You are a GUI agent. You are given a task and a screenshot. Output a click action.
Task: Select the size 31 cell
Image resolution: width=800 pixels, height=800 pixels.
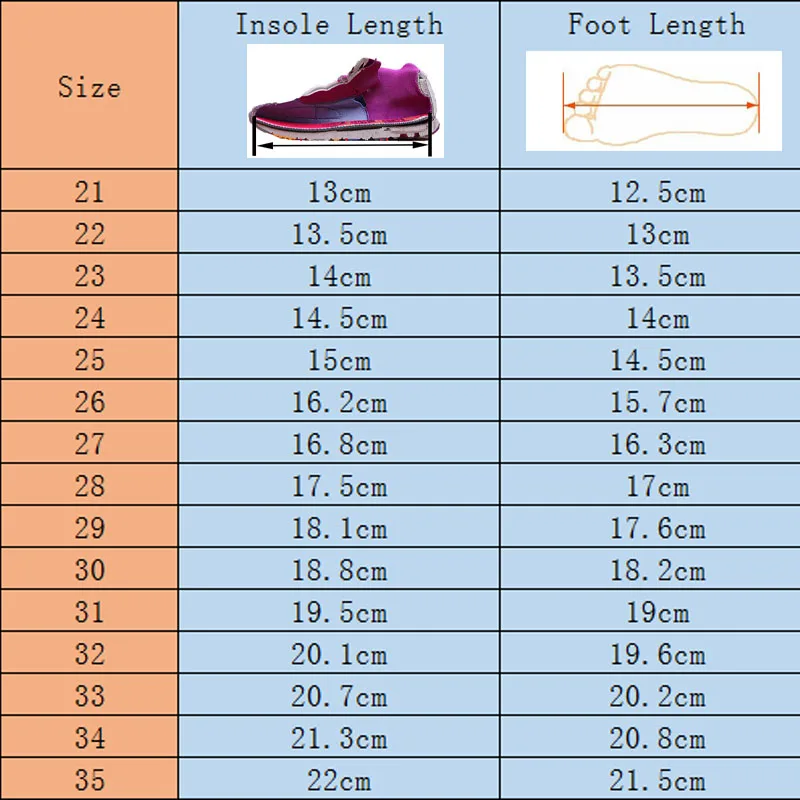pyautogui.click(x=89, y=612)
